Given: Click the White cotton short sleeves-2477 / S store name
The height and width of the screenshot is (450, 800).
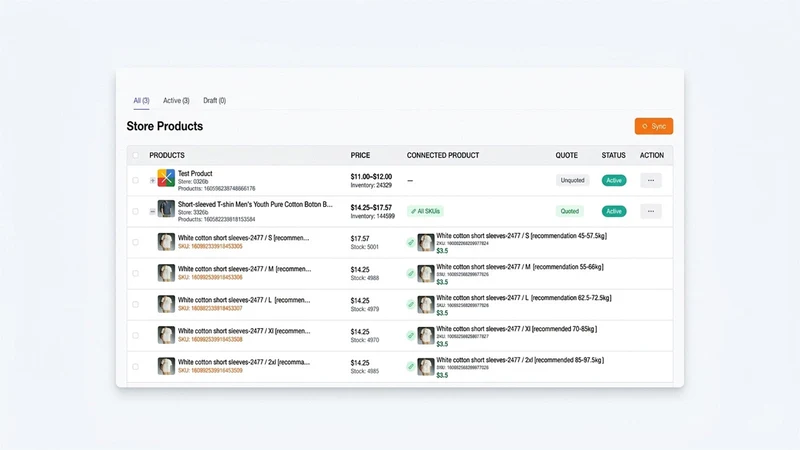Looking at the screenshot, I should 243,238.
